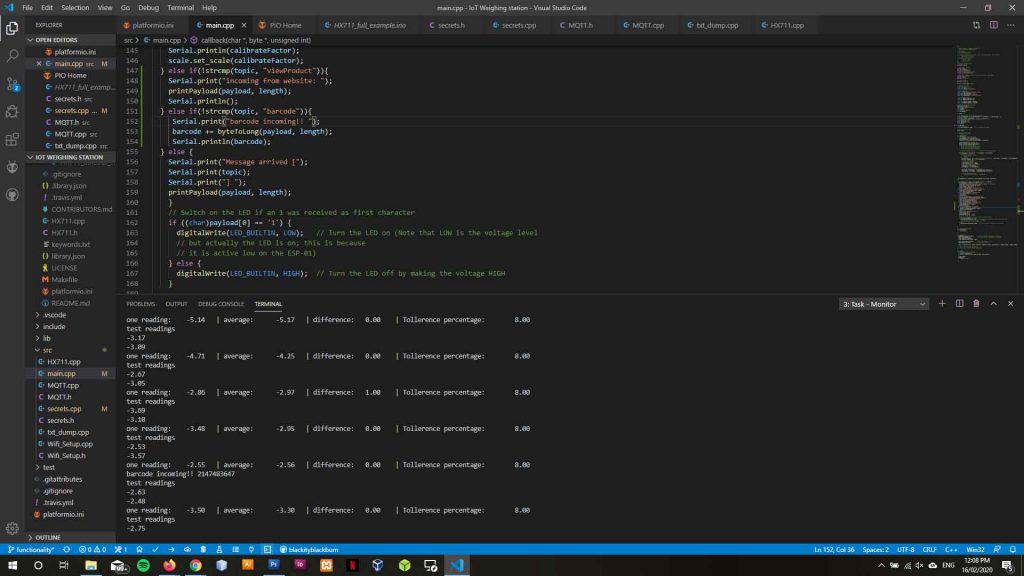Open the Run and Debug view
Image resolution: width=1024 pixels, height=576 pixels.
pos(13,112)
